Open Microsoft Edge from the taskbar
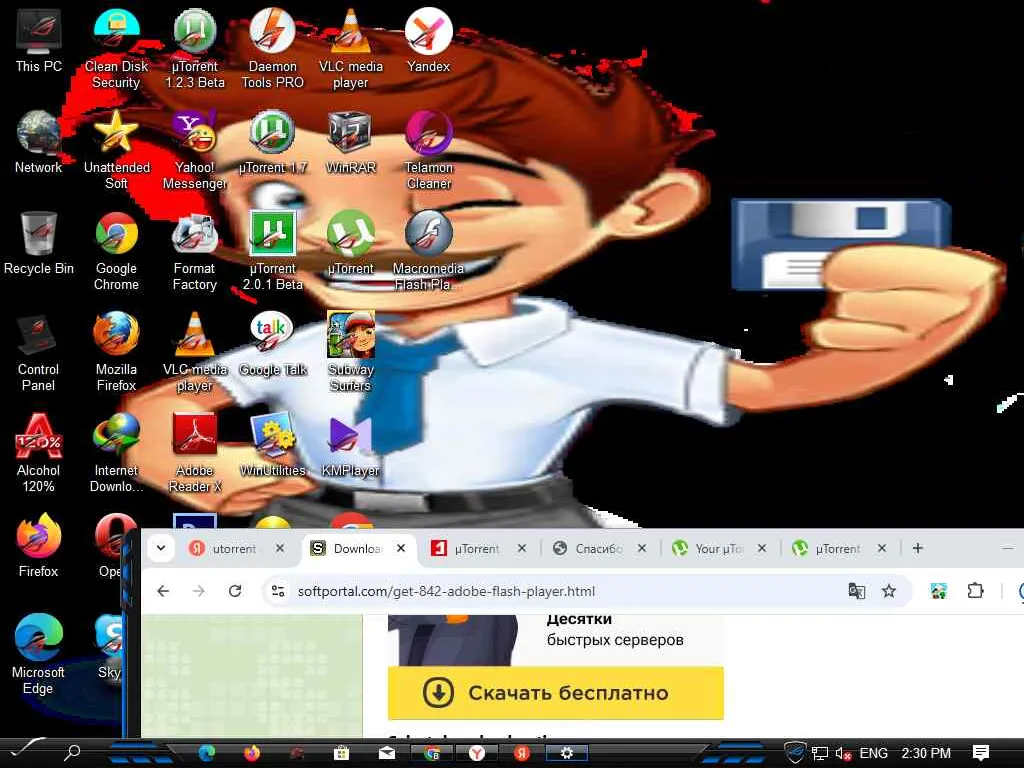The image size is (1024, 768). [206, 754]
